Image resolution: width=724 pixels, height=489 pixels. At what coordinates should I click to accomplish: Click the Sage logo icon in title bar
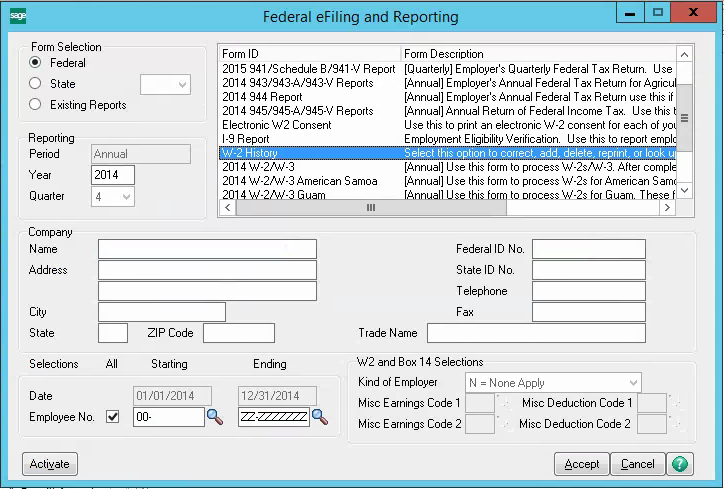tap(17, 16)
